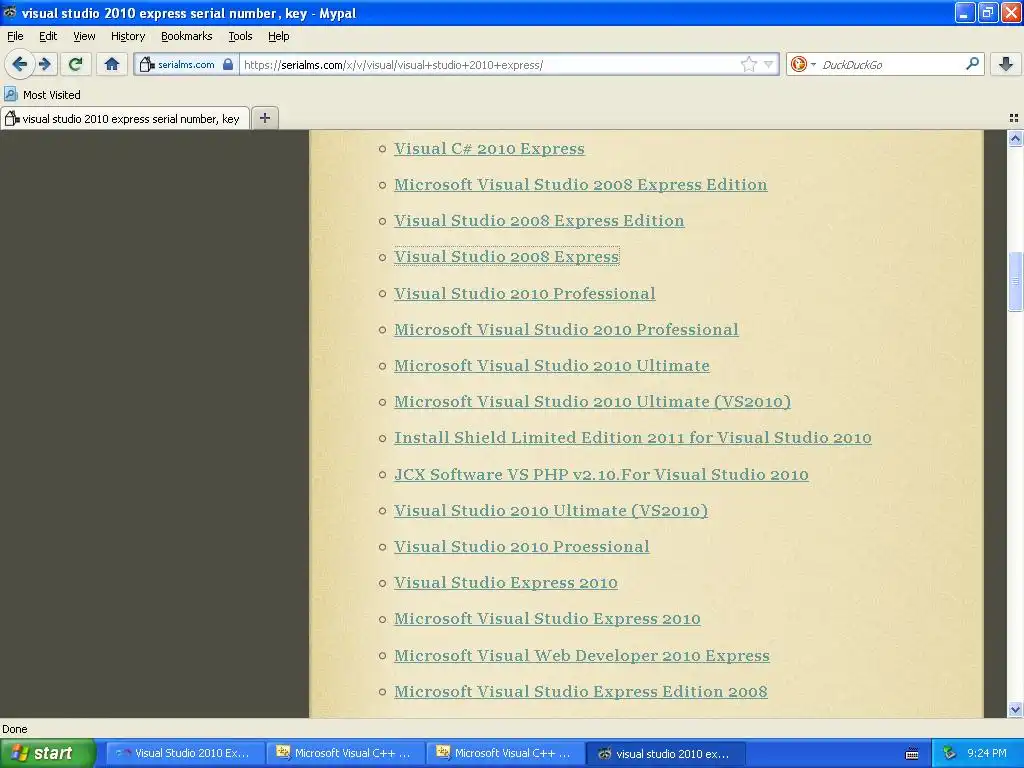
Task: Open Visual Studio 2010 Proessional link
Action: 522,547
